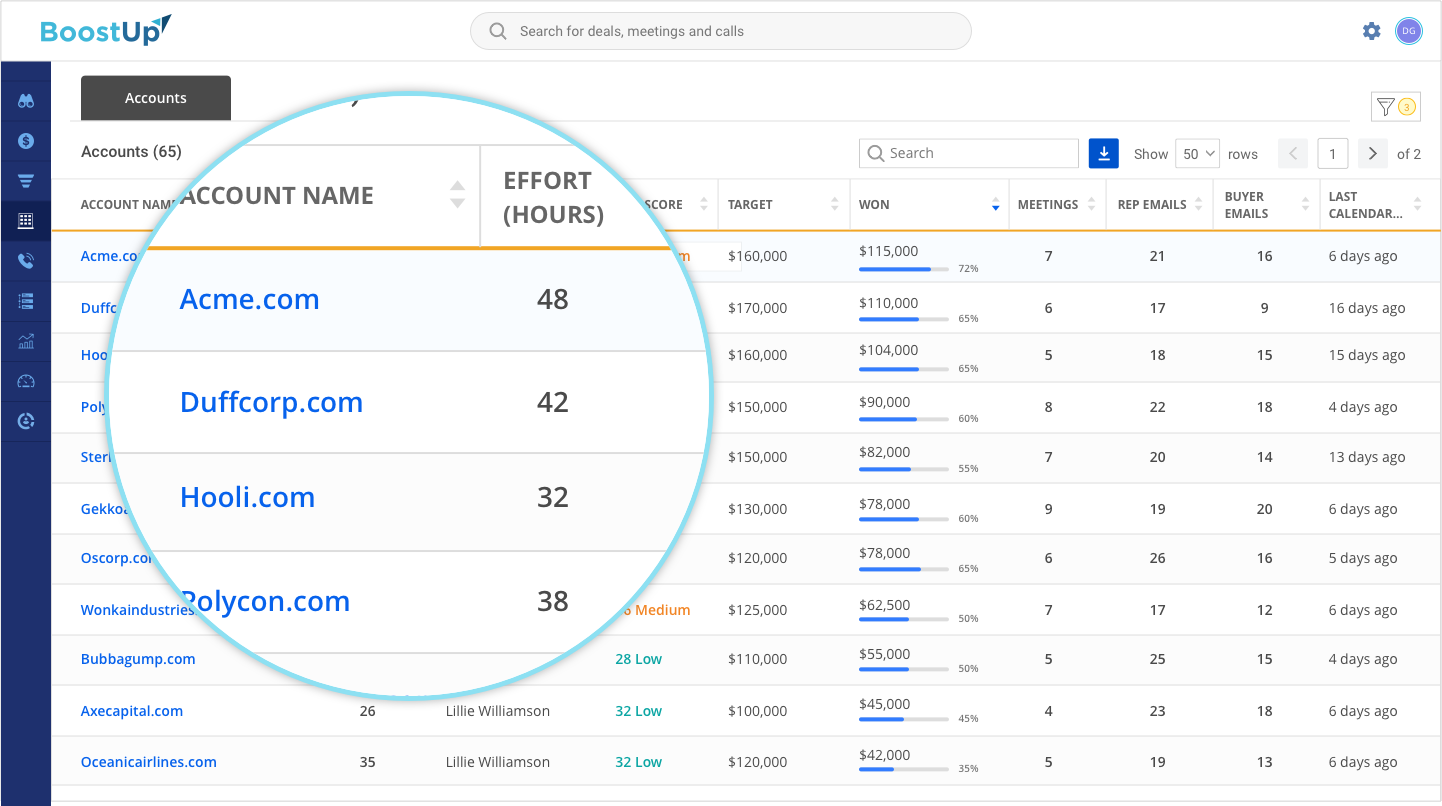Click "16 days ago" last calendar cell
Viewport: 1442px width, 806px height.
click(x=1367, y=308)
